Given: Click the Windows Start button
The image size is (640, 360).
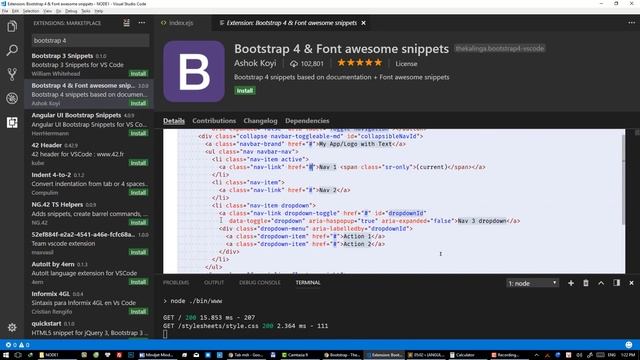Looking at the screenshot, I should click(x=6, y=355).
